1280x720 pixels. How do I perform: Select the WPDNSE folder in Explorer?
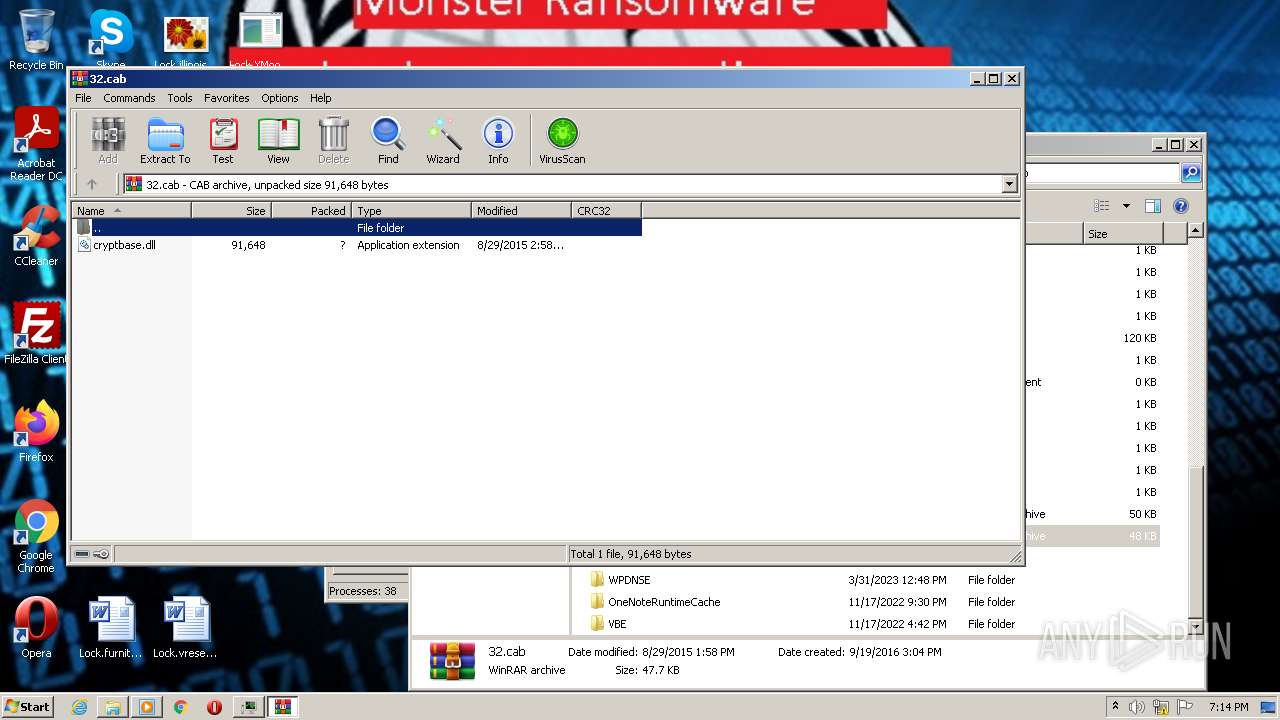629,580
